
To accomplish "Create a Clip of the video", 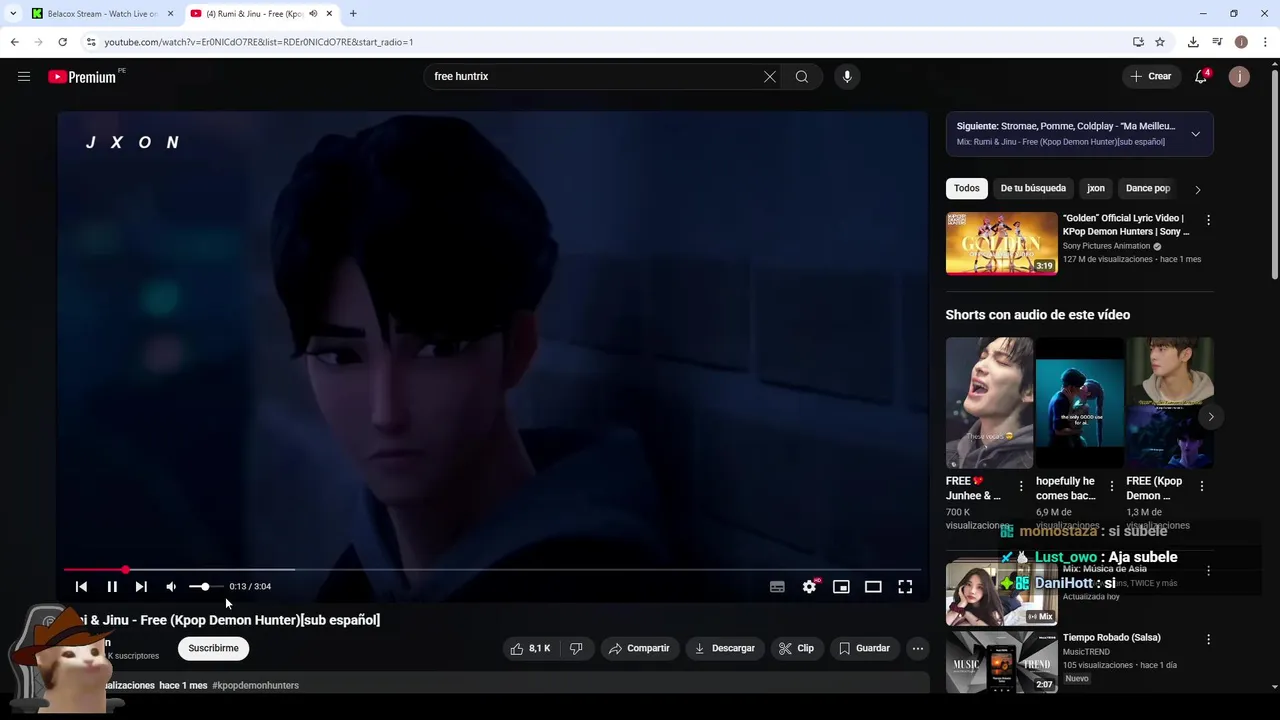I will (x=796, y=648).
